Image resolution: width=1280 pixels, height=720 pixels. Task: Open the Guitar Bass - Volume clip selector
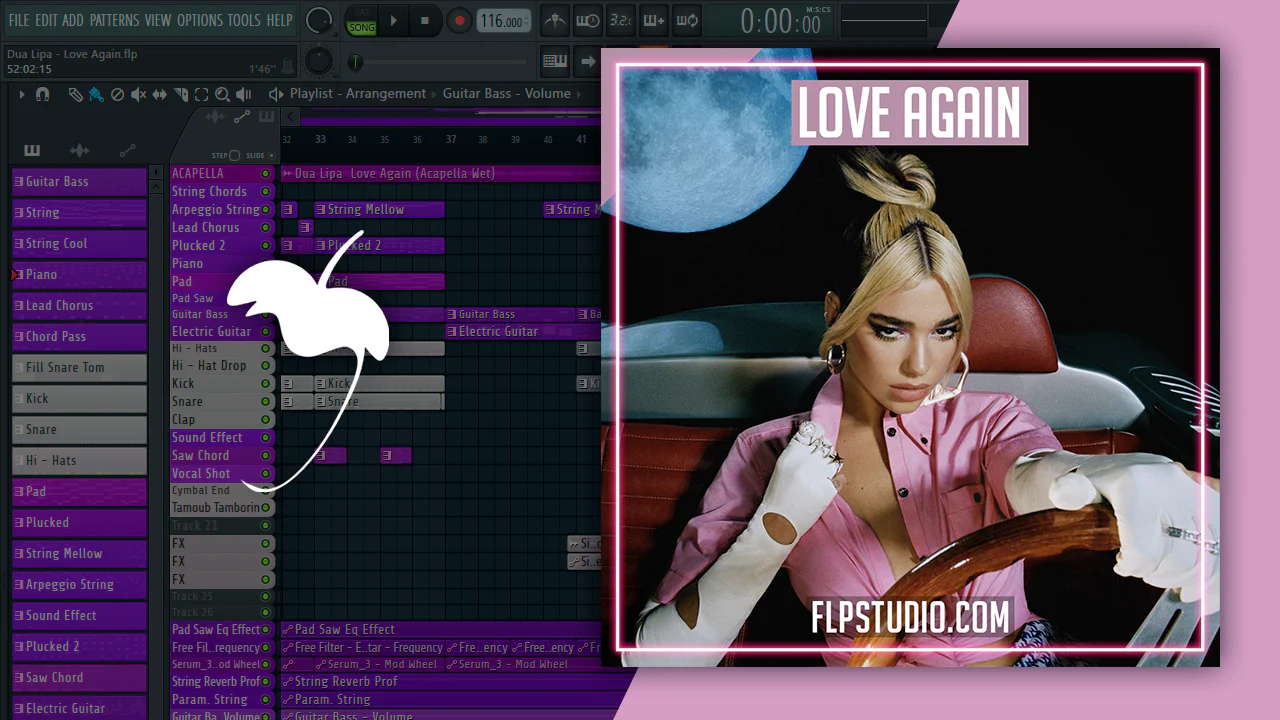click(x=507, y=94)
